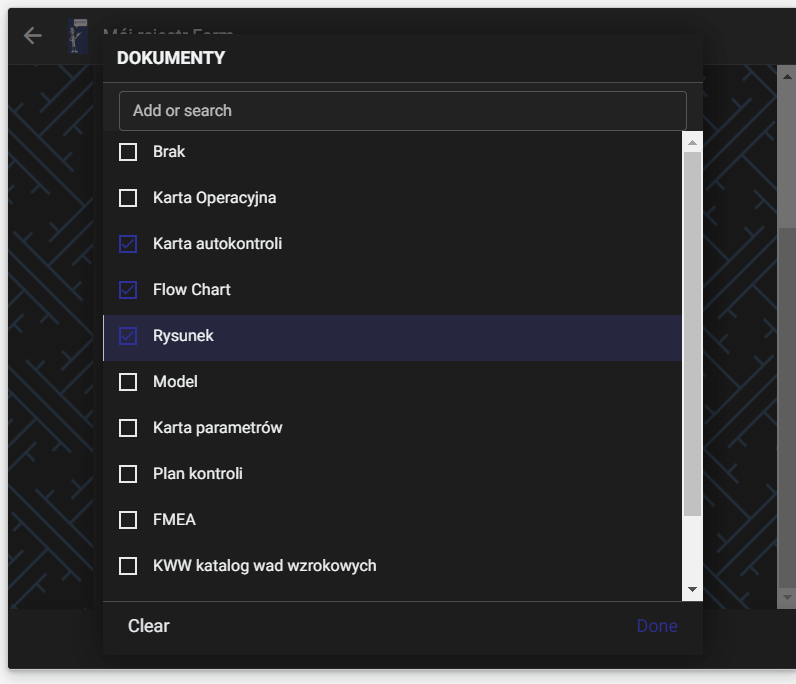Uncheck the Rysunek option
Viewport: 796px width, 684px height.
click(x=128, y=336)
